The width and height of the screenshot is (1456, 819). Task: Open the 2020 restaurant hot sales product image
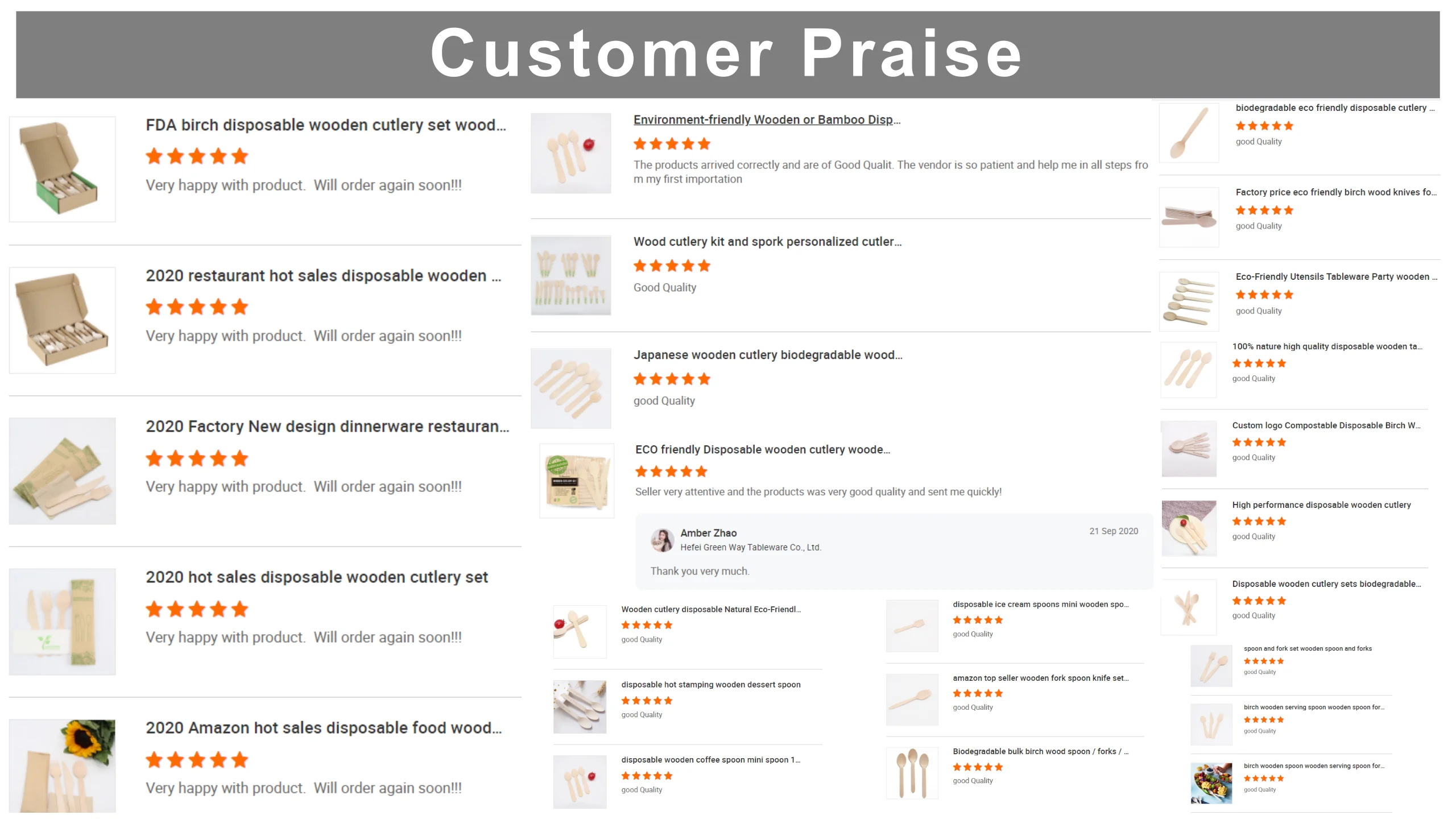click(x=62, y=320)
